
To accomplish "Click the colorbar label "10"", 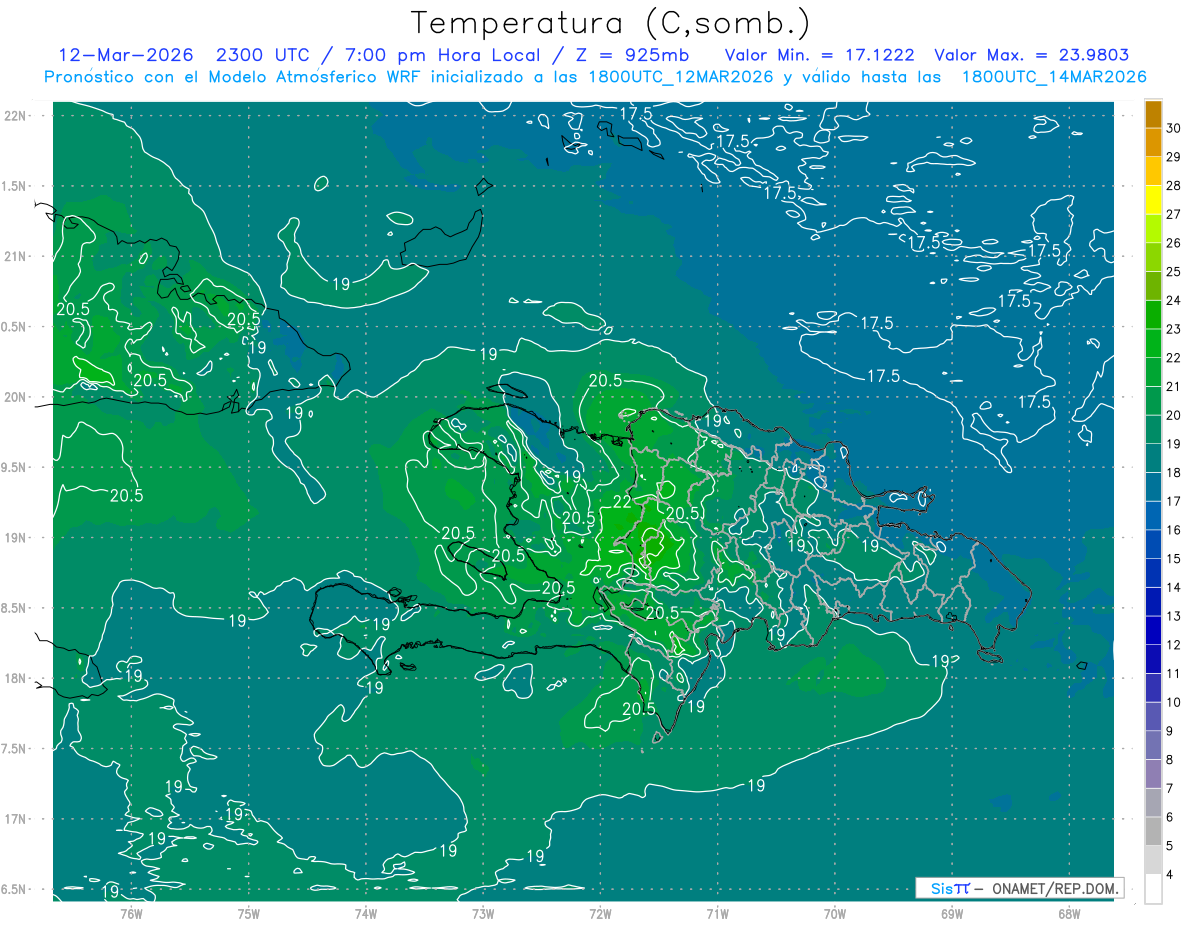I will 1175,702.
